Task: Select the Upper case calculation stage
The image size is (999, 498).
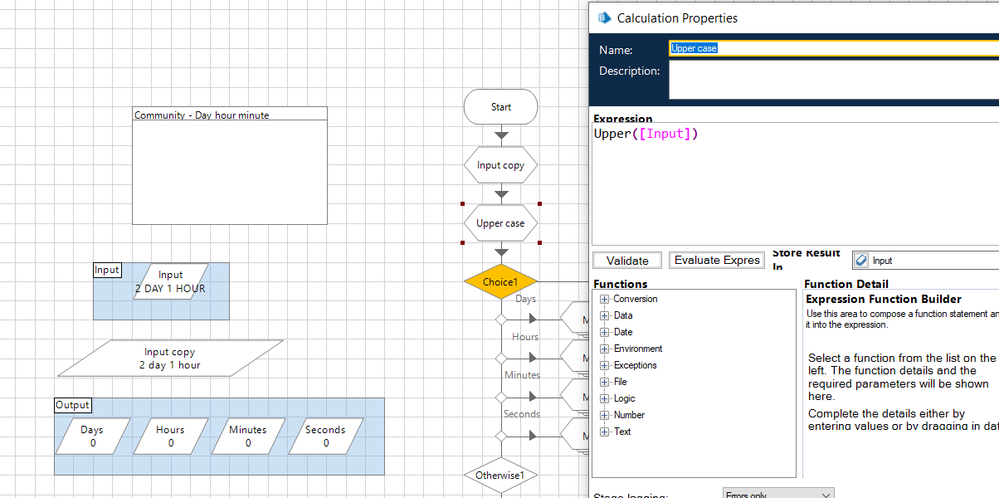Action: click(501, 223)
